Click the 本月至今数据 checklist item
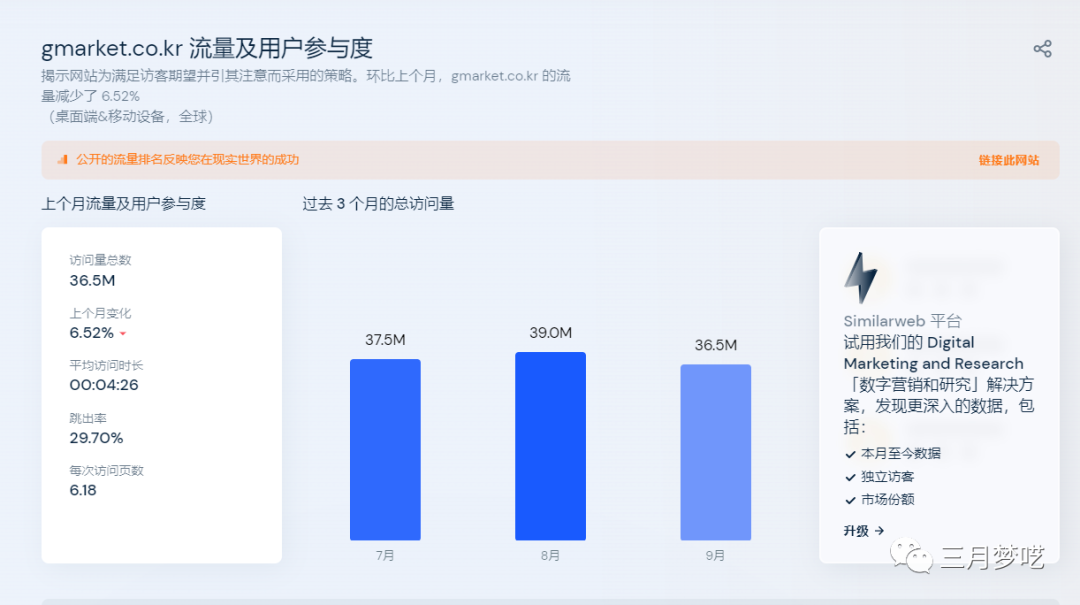The width and height of the screenshot is (1080, 605). pyautogui.click(x=900, y=453)
